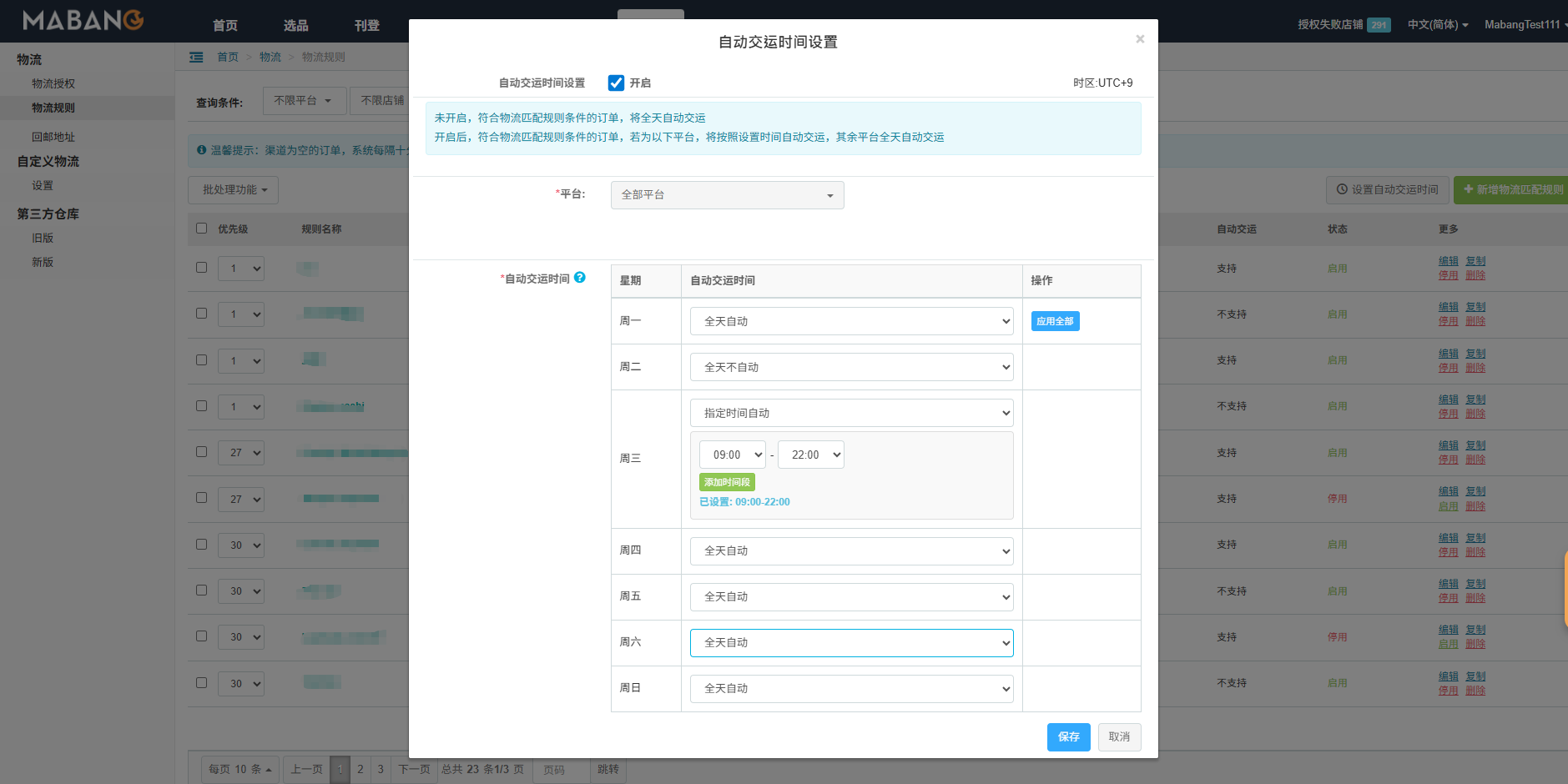This screenshot has height=784, width=1568.
Task: Change Wednesday start time 09:00 dropdown
Action: [x=732, y=455]
